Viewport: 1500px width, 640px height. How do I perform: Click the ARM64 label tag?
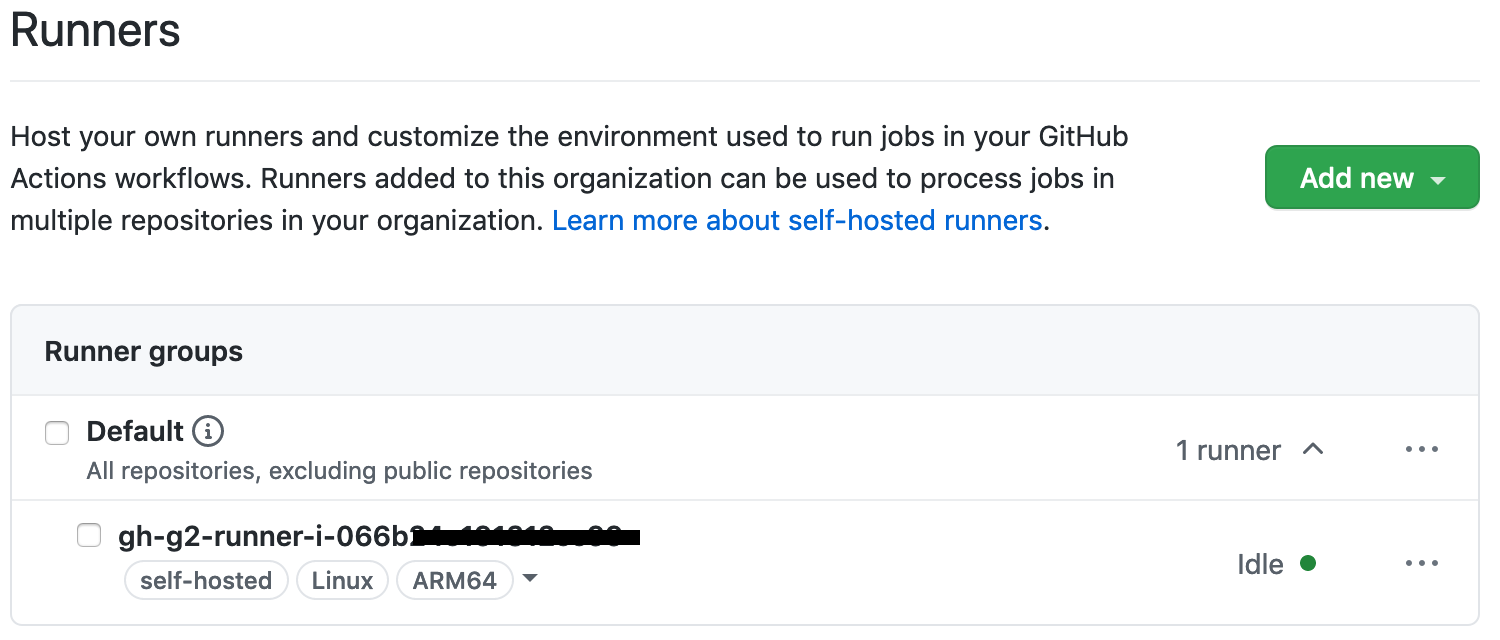(455, 581)
